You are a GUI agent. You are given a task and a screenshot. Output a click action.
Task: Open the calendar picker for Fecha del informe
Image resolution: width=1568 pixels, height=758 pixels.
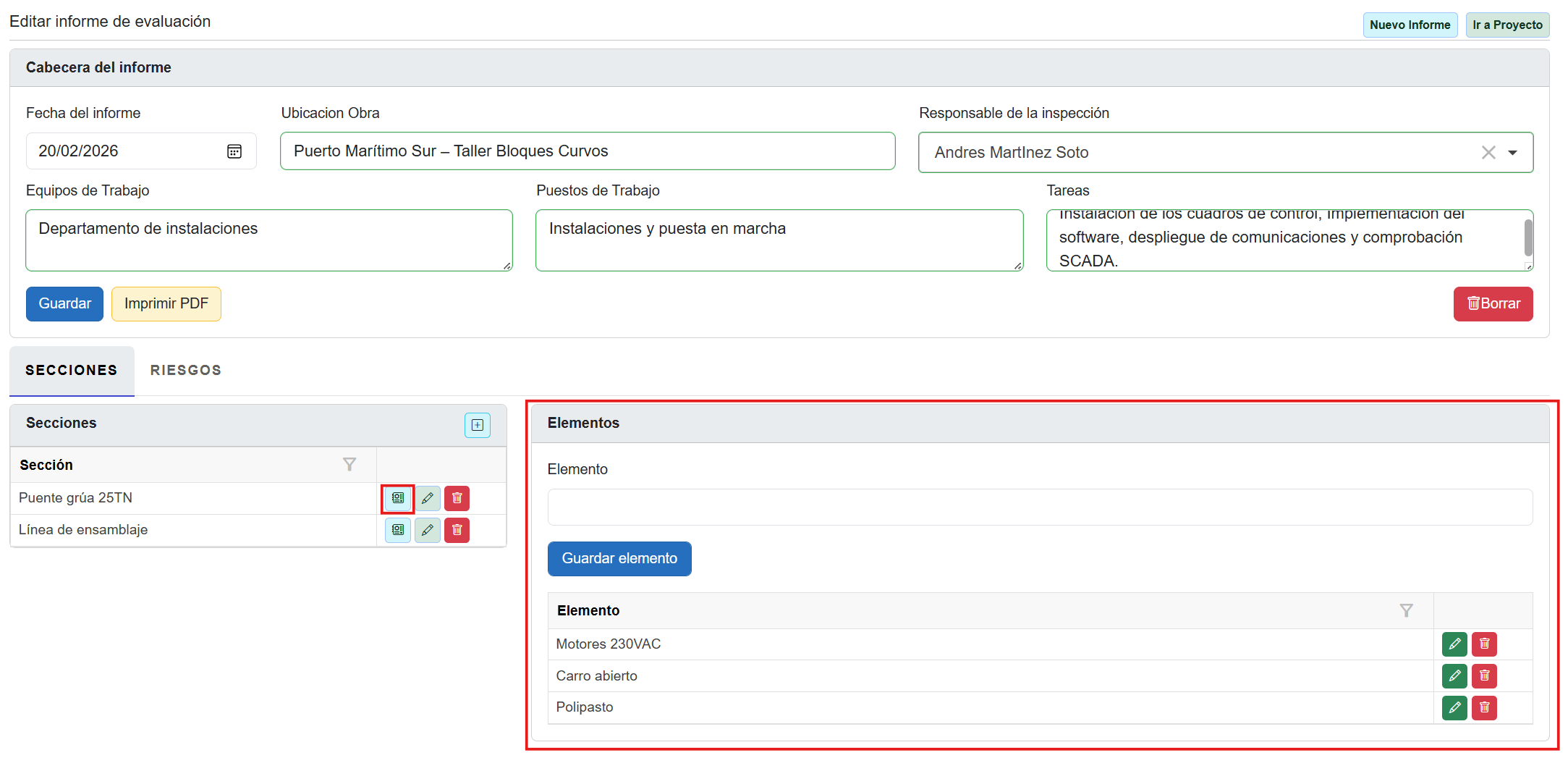click(x=234, y=151)
